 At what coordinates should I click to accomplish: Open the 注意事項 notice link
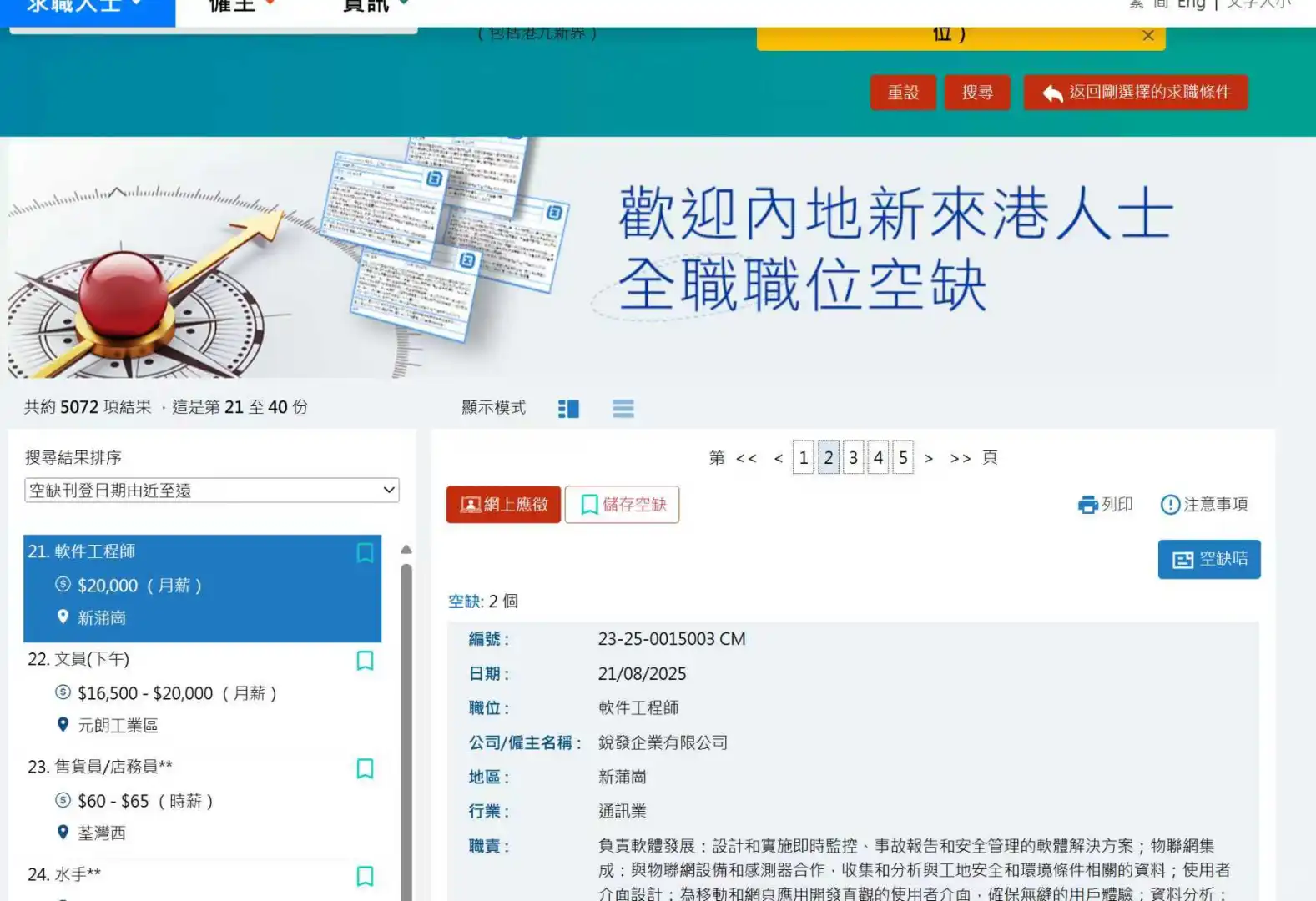(1204, 505)
